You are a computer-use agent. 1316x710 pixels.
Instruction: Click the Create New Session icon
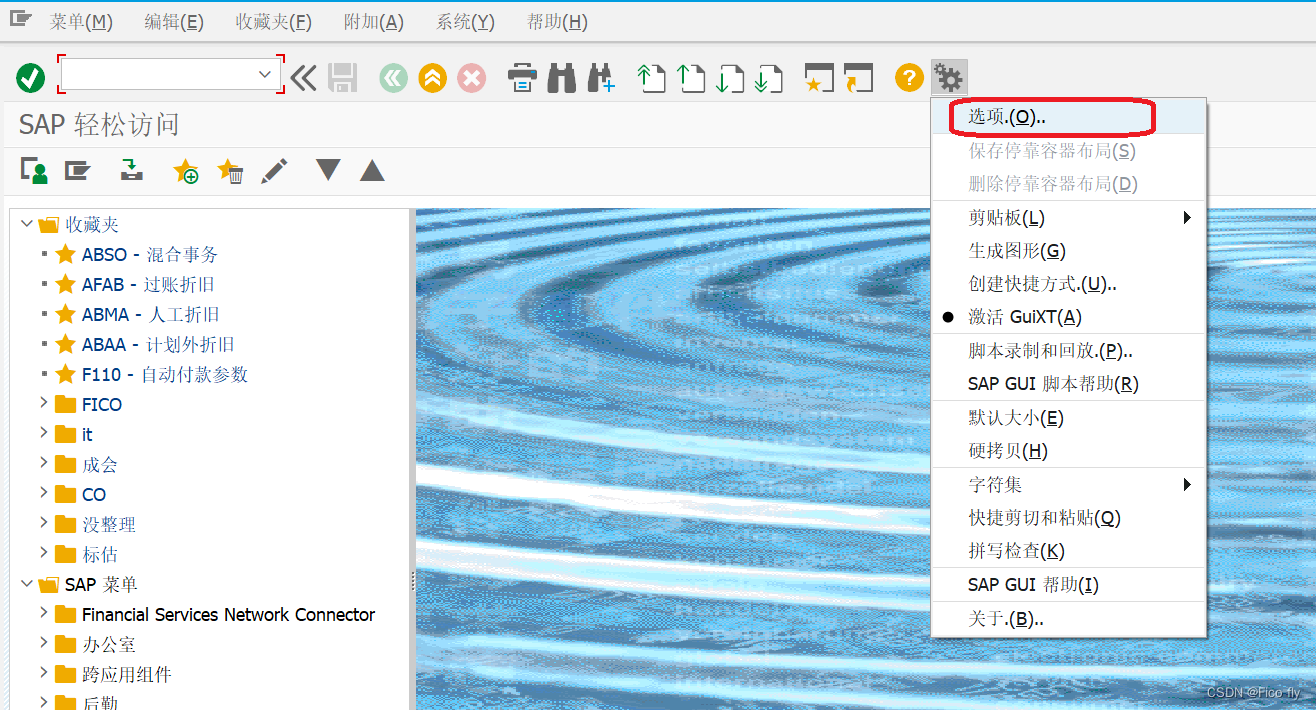tap(820, 77)
